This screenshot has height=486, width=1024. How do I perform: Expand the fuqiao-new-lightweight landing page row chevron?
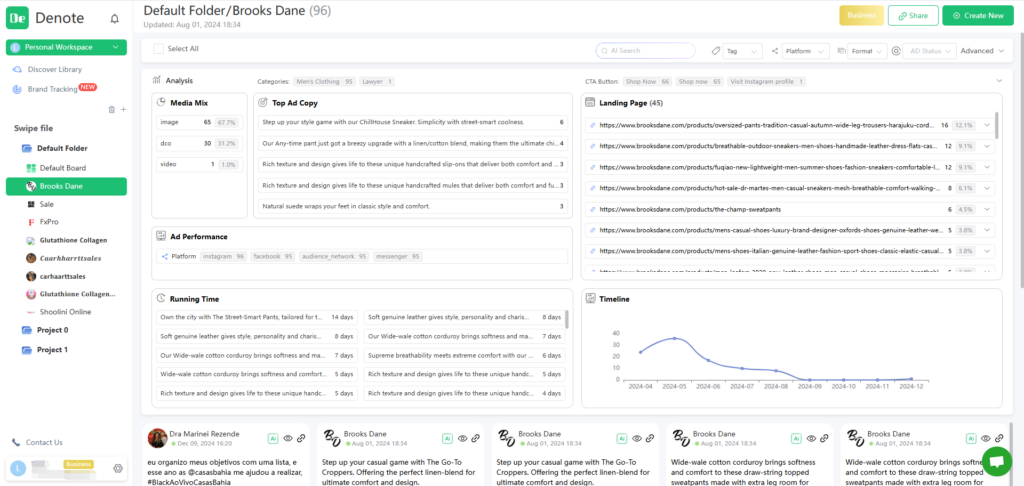pos(987,167)
